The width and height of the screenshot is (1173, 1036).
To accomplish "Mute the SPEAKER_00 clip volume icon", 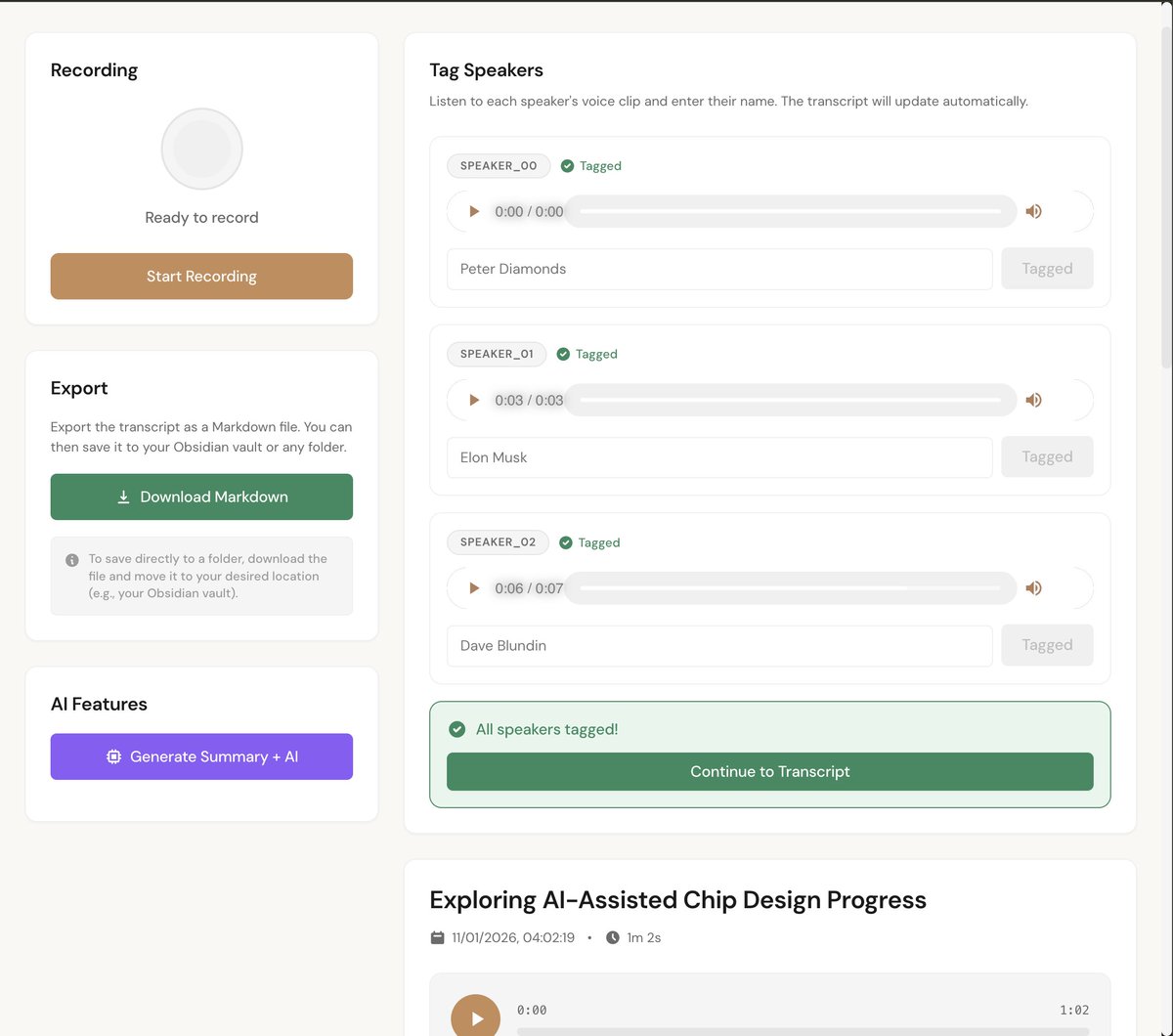I will point(1034,211).
